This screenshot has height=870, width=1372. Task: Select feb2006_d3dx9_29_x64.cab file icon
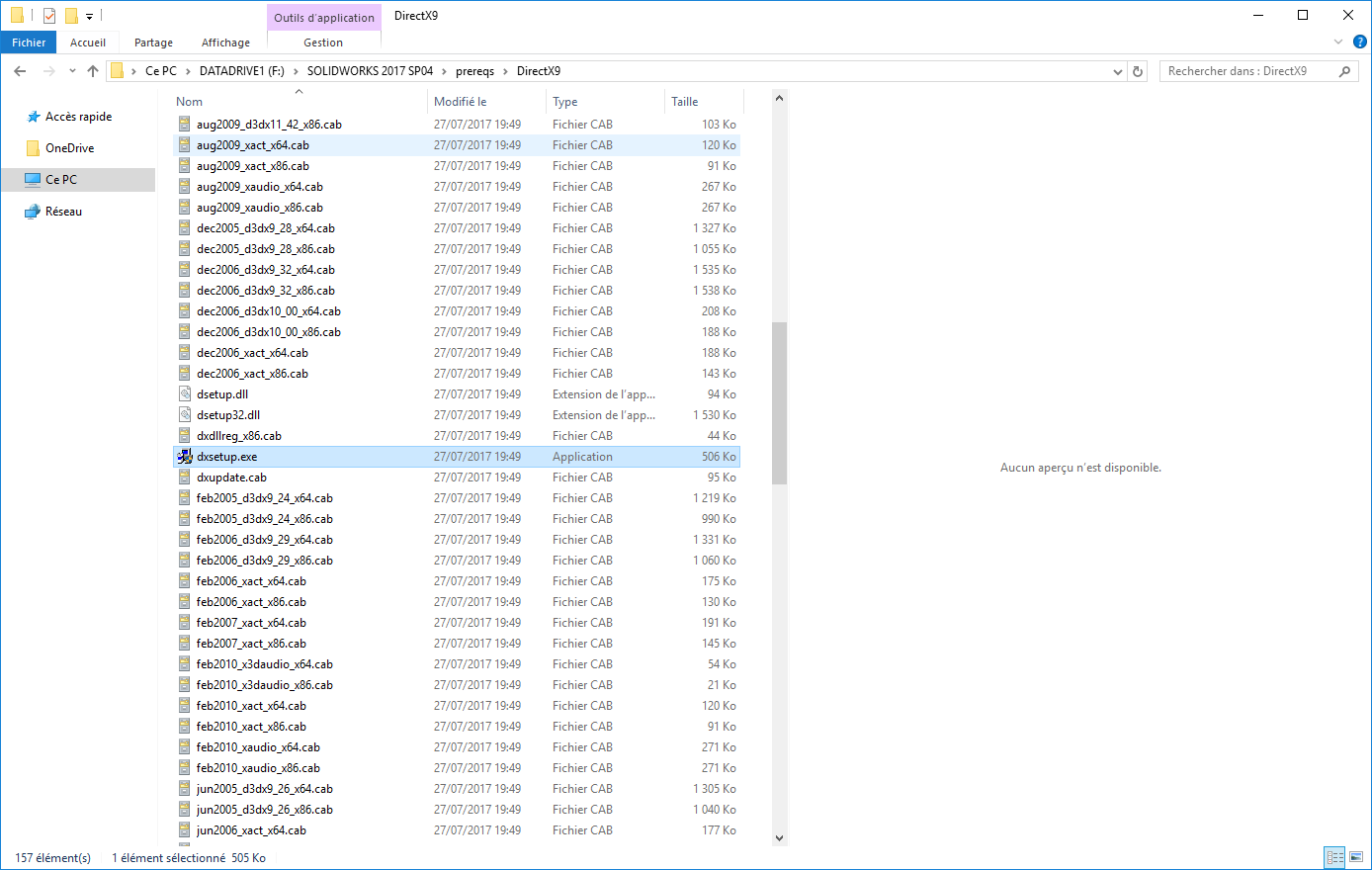pos(184,540)
